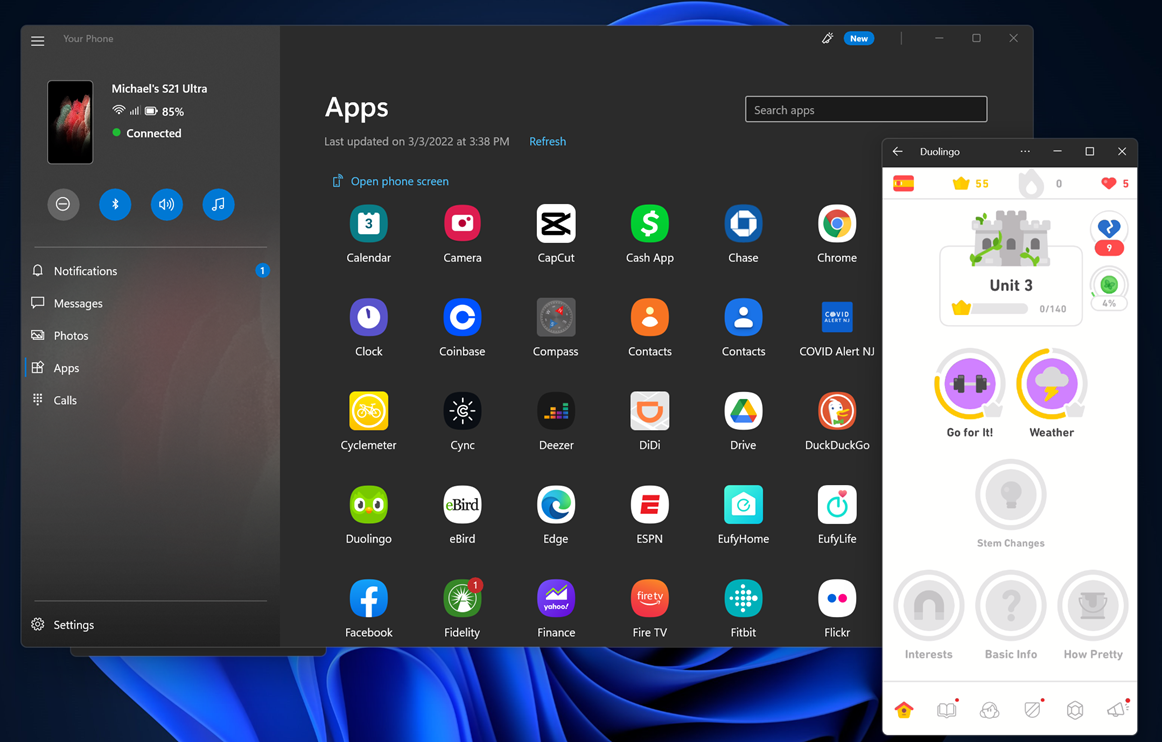1162x742 pixels.
Task: Click the Duolingo megaphone news icon
Action: [1117, 709]
